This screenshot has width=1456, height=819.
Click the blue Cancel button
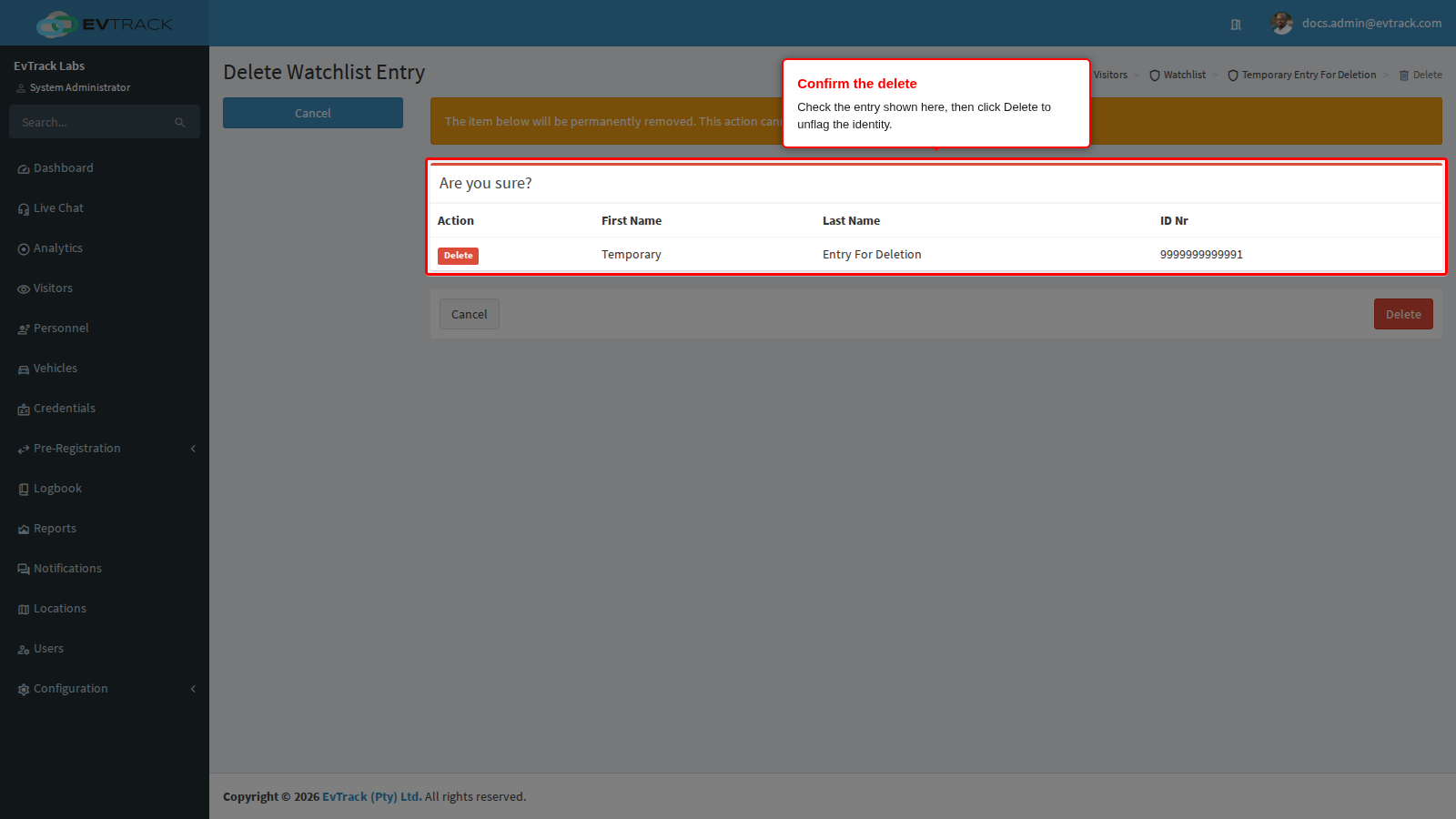tap(313, 113)
